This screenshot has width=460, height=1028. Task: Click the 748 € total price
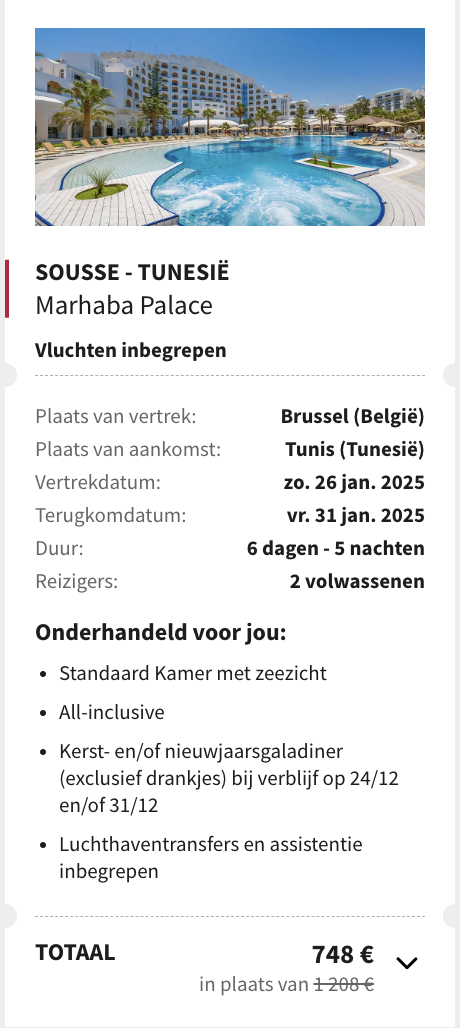coord(343,955)
